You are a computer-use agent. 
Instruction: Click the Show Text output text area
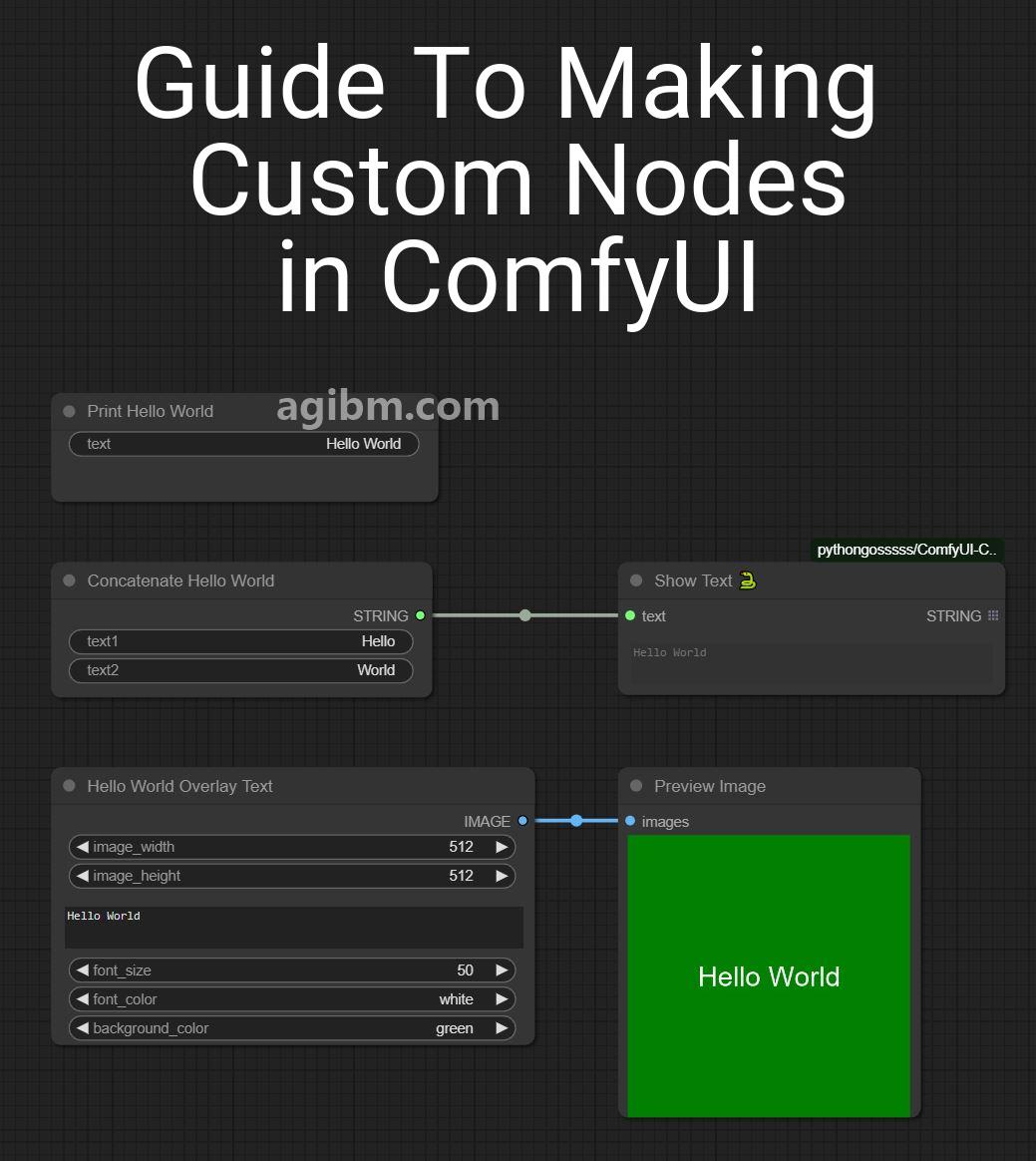coord(811,662)
